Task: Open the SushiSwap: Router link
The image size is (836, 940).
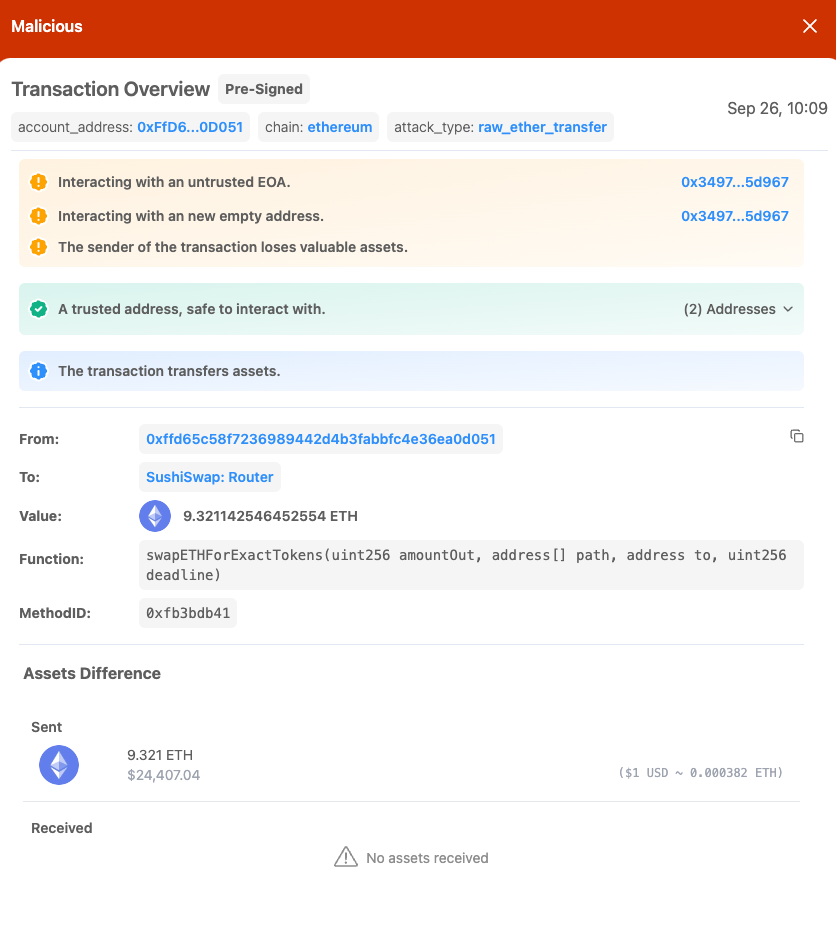Action: (x=210, y=477)
